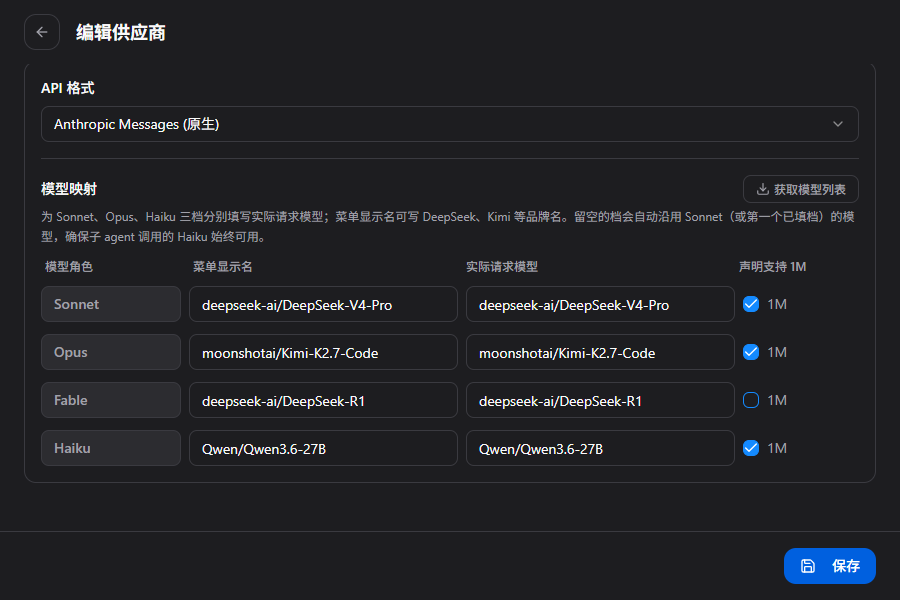Enable 1M support for Fable row

[751, 400]
